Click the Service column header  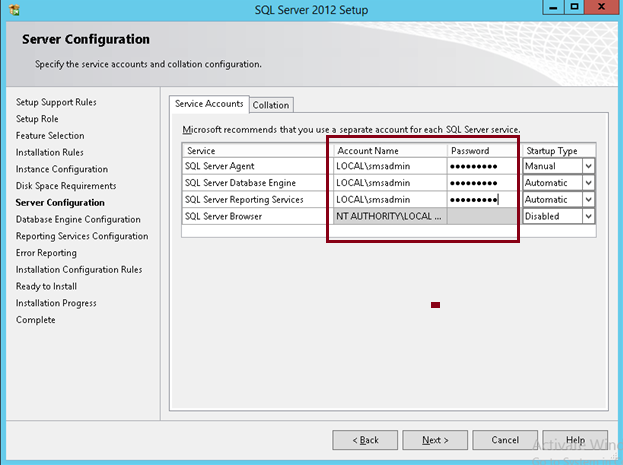point(257,151)
